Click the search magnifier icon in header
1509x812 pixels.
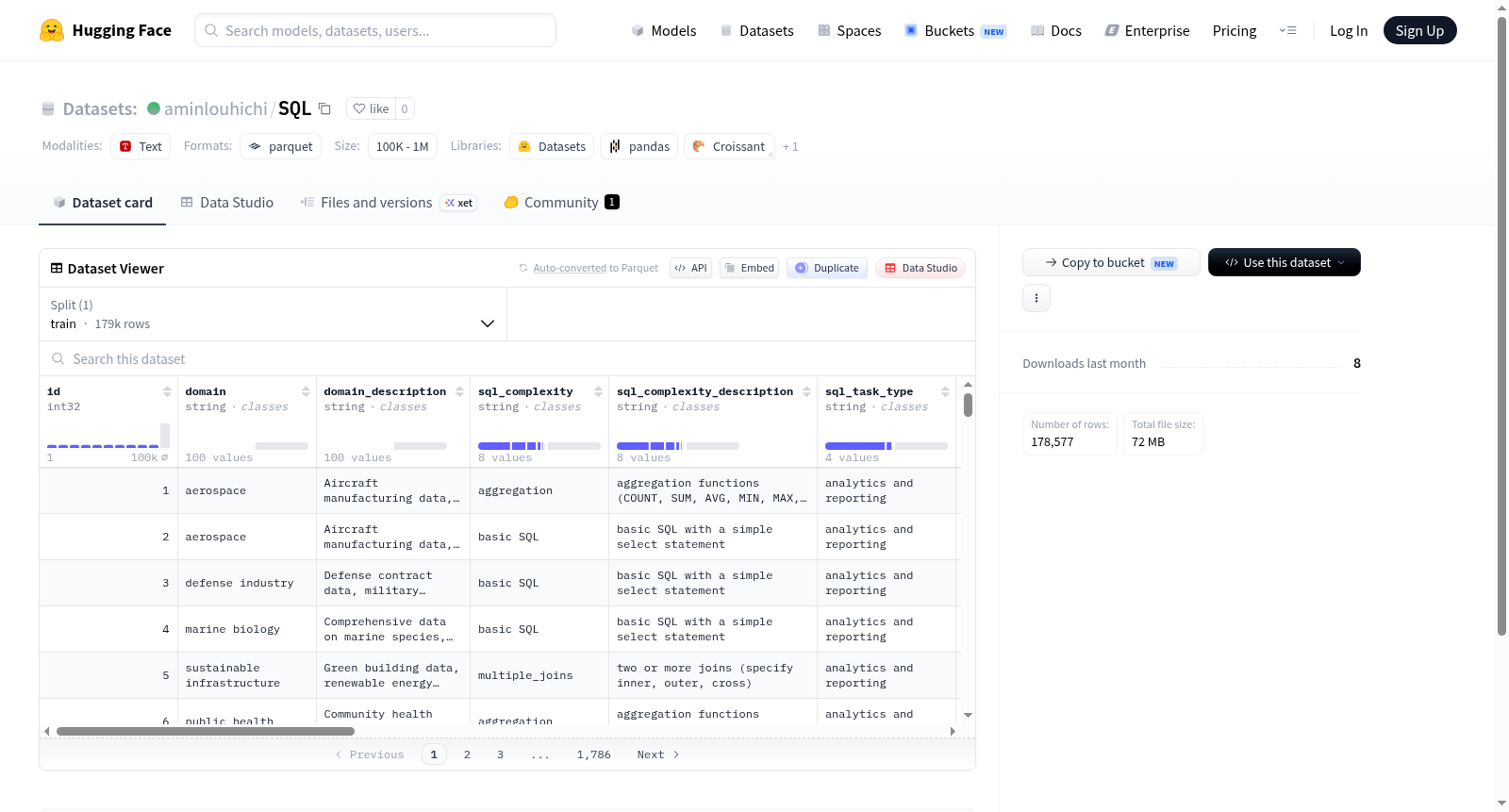[211, 30]
